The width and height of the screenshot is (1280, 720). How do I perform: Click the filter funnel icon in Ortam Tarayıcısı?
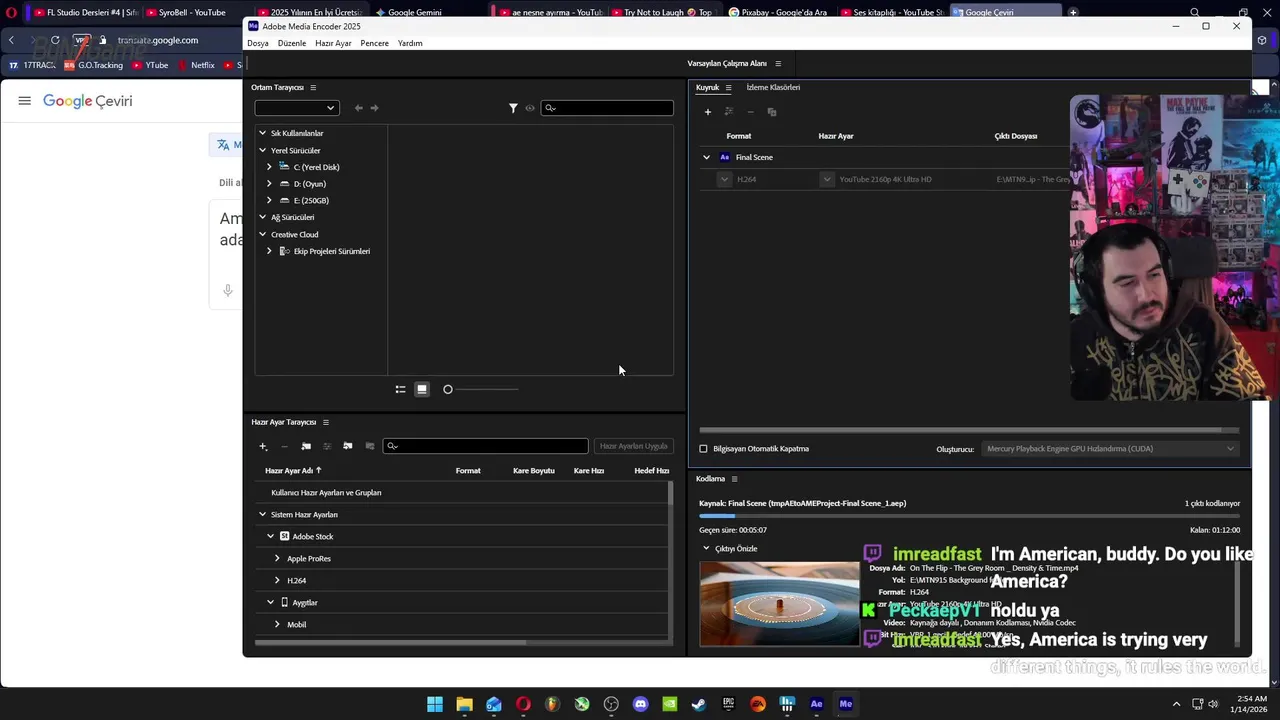click(x=513, y=108)
